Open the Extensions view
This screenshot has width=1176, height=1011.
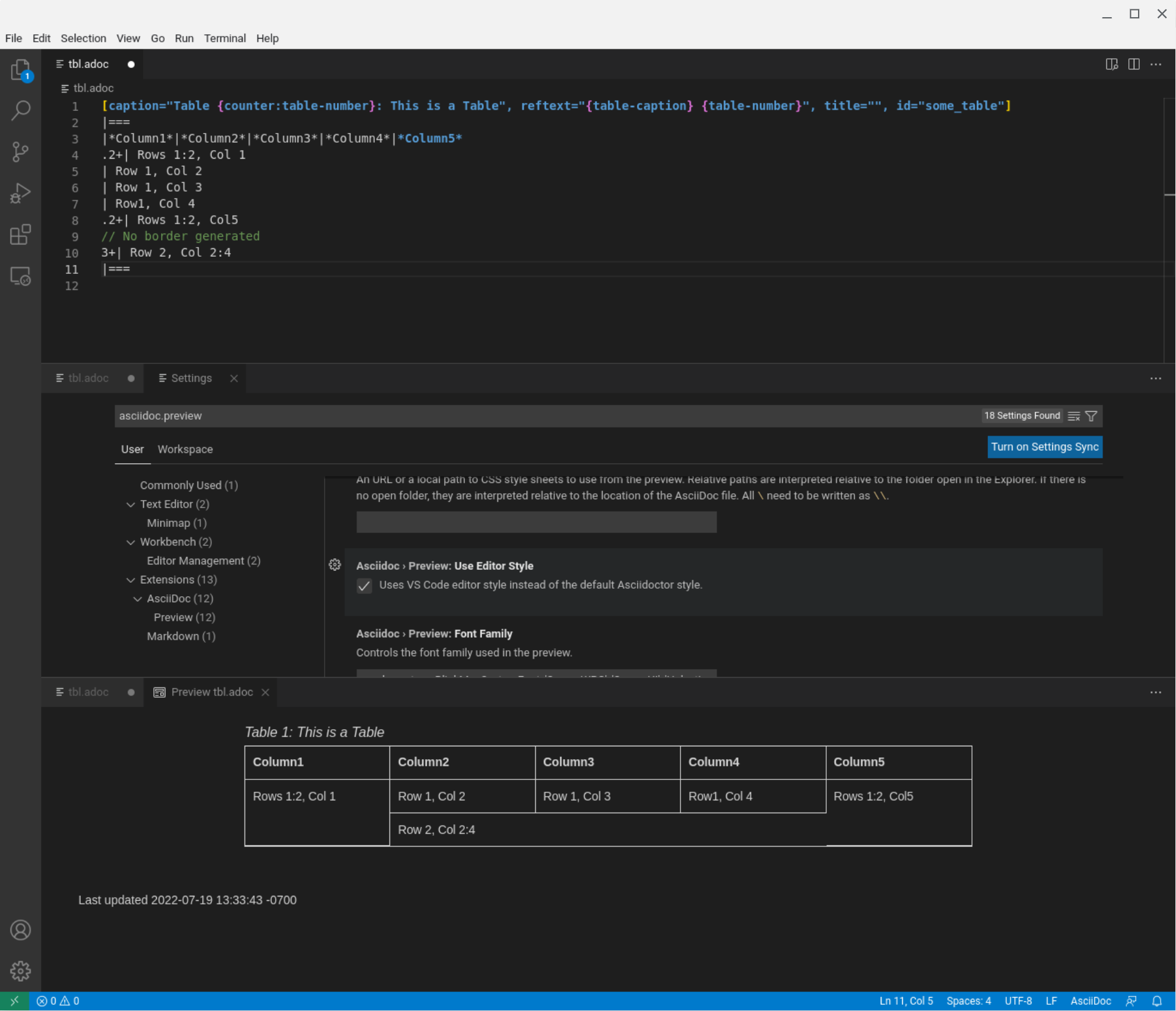(20, 235)
